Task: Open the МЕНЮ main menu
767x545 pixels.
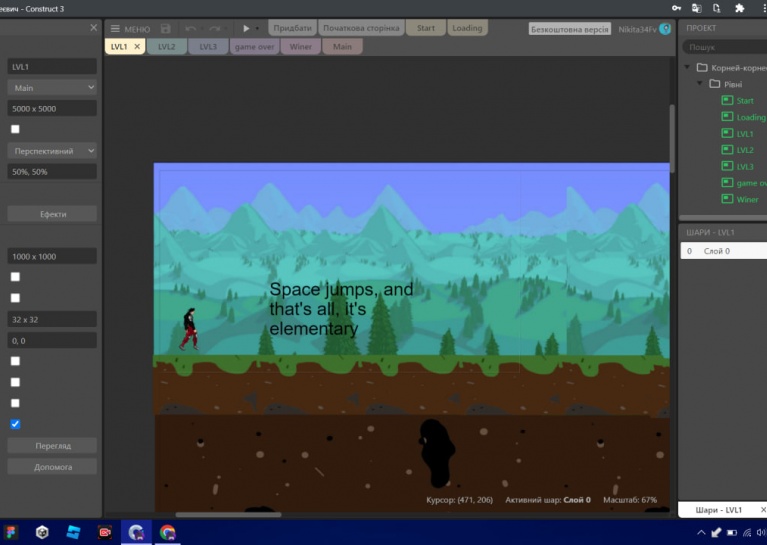Action: [129, 29]
